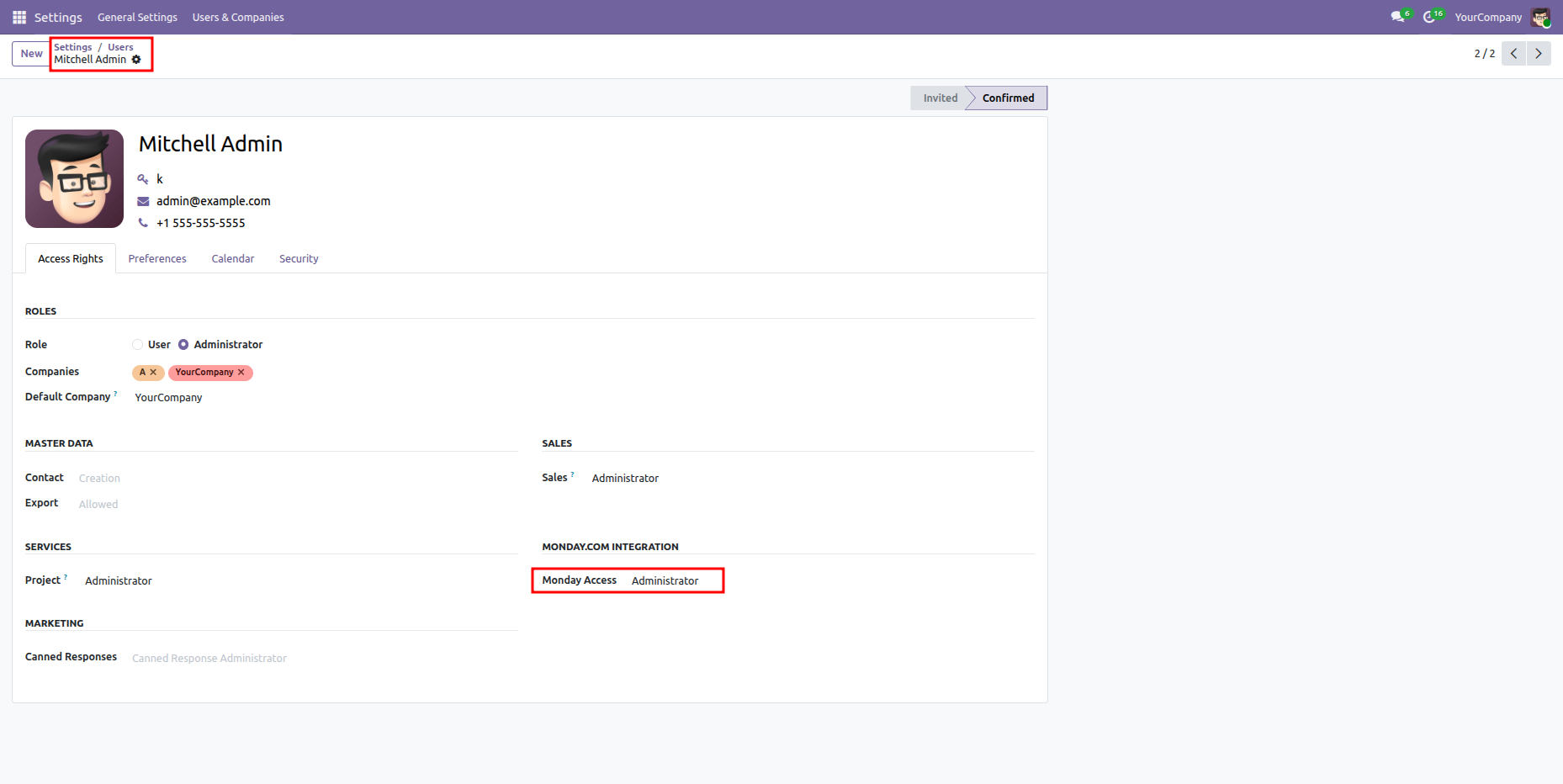1563x784 pixels.
Task: Set status to Invited
Action: pos(940,98)
